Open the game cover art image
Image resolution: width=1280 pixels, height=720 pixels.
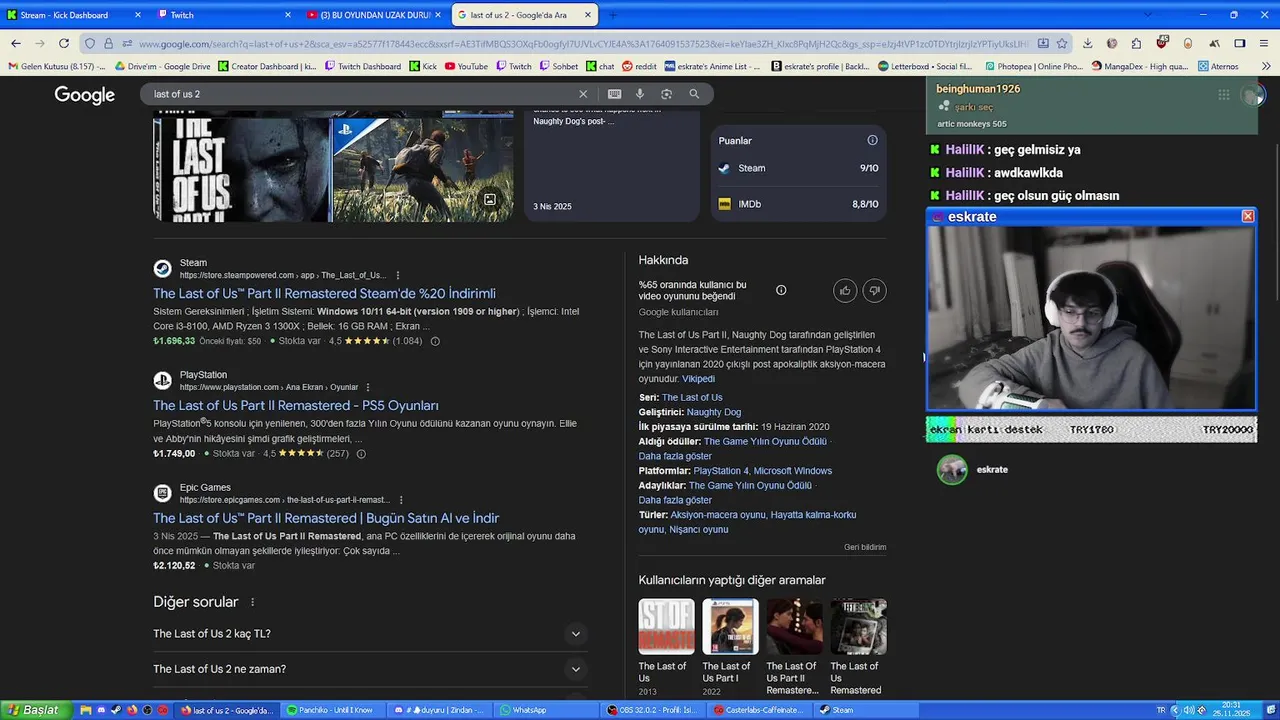point(241,170)
